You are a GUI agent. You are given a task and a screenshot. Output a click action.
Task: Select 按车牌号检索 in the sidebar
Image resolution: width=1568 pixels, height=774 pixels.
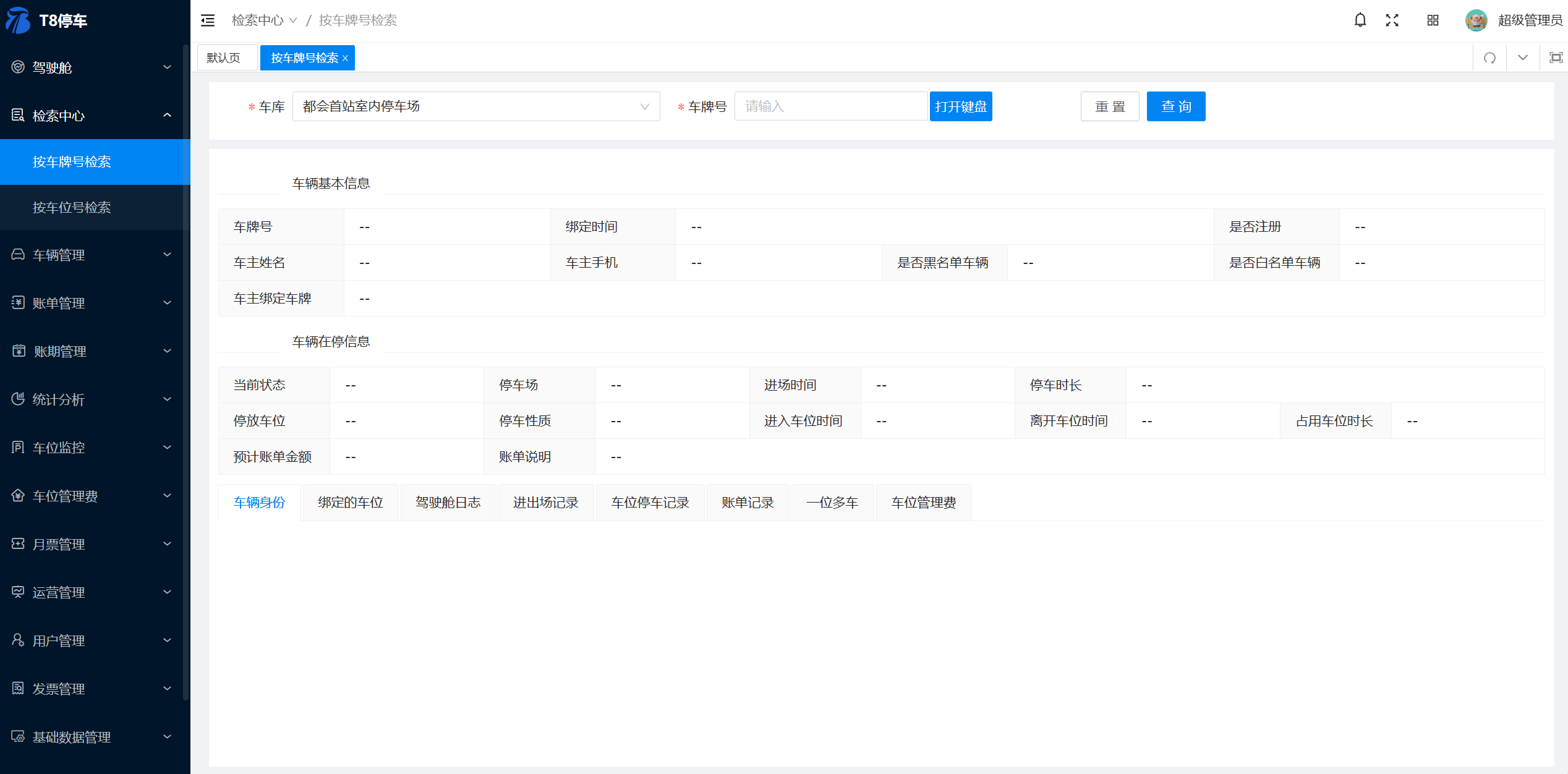coord(95,161)
